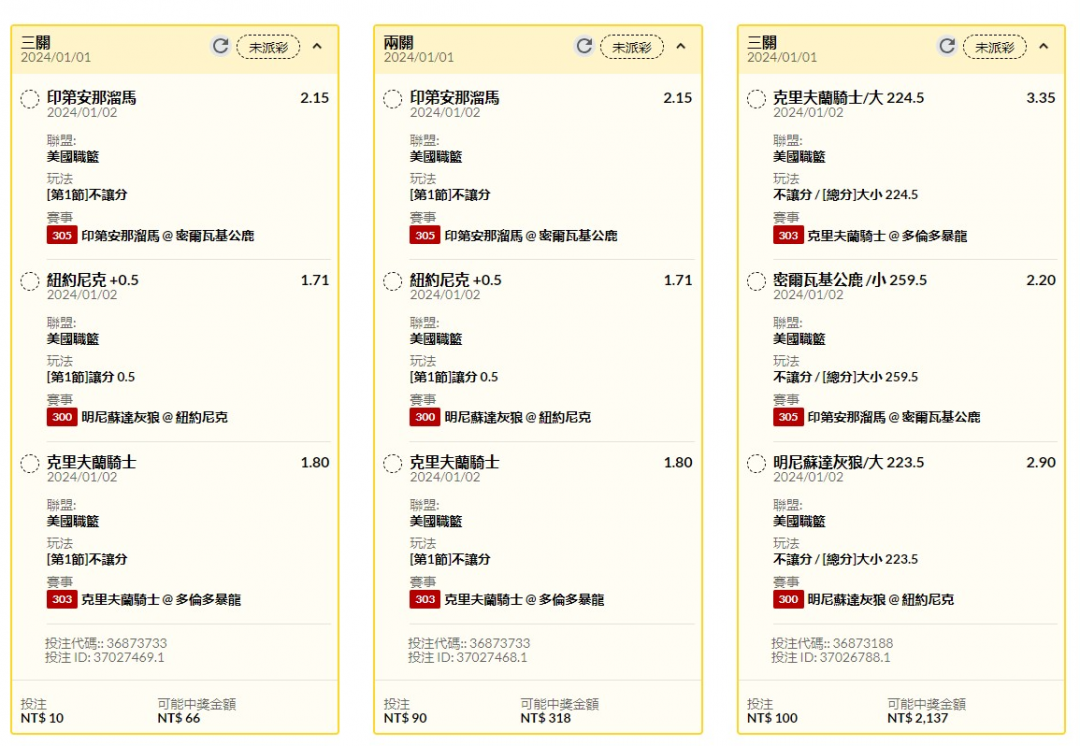
Task: Click the odds value 2.20
Action: (x=1041, y=280)
